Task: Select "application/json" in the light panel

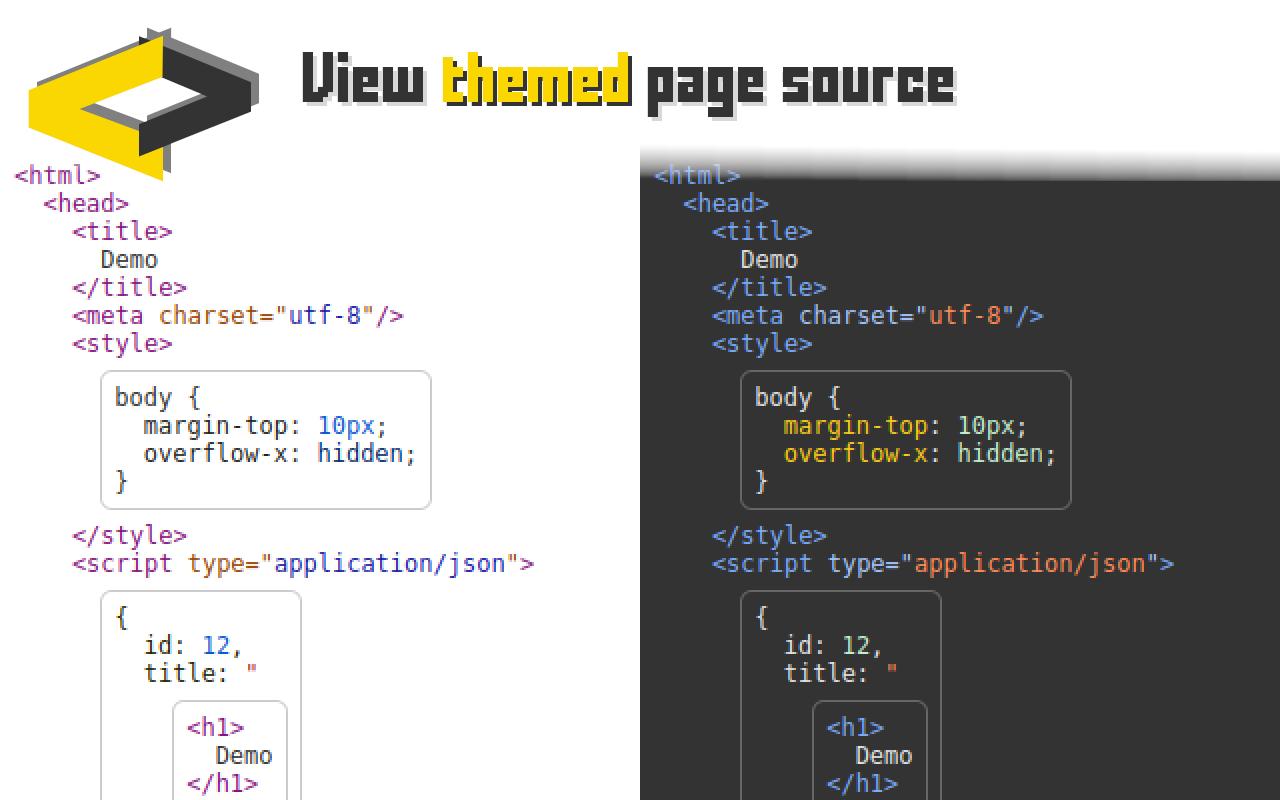Action: [x=389, y=564]
